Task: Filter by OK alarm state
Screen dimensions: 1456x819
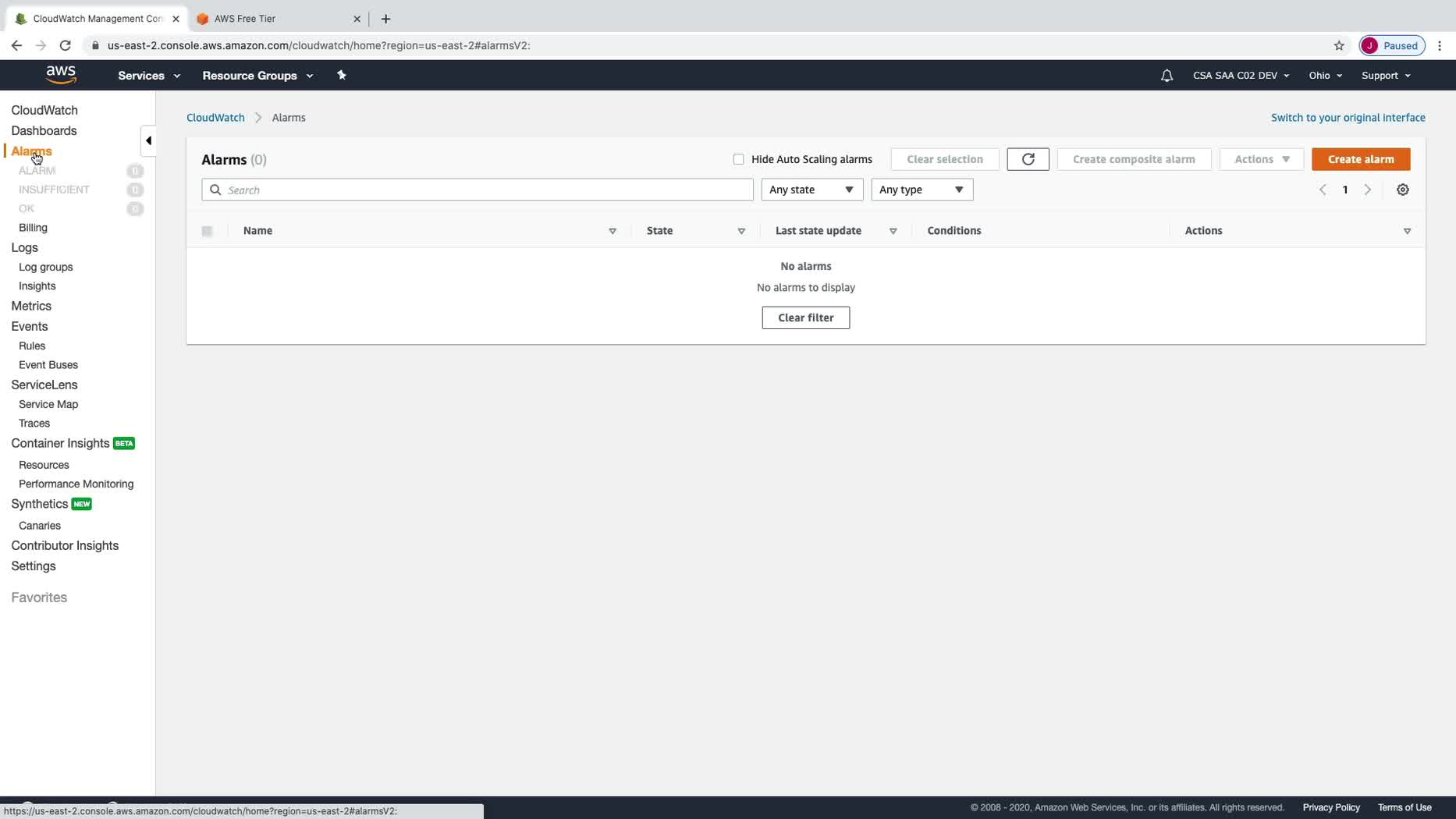Action: click(x=27, y=209)
